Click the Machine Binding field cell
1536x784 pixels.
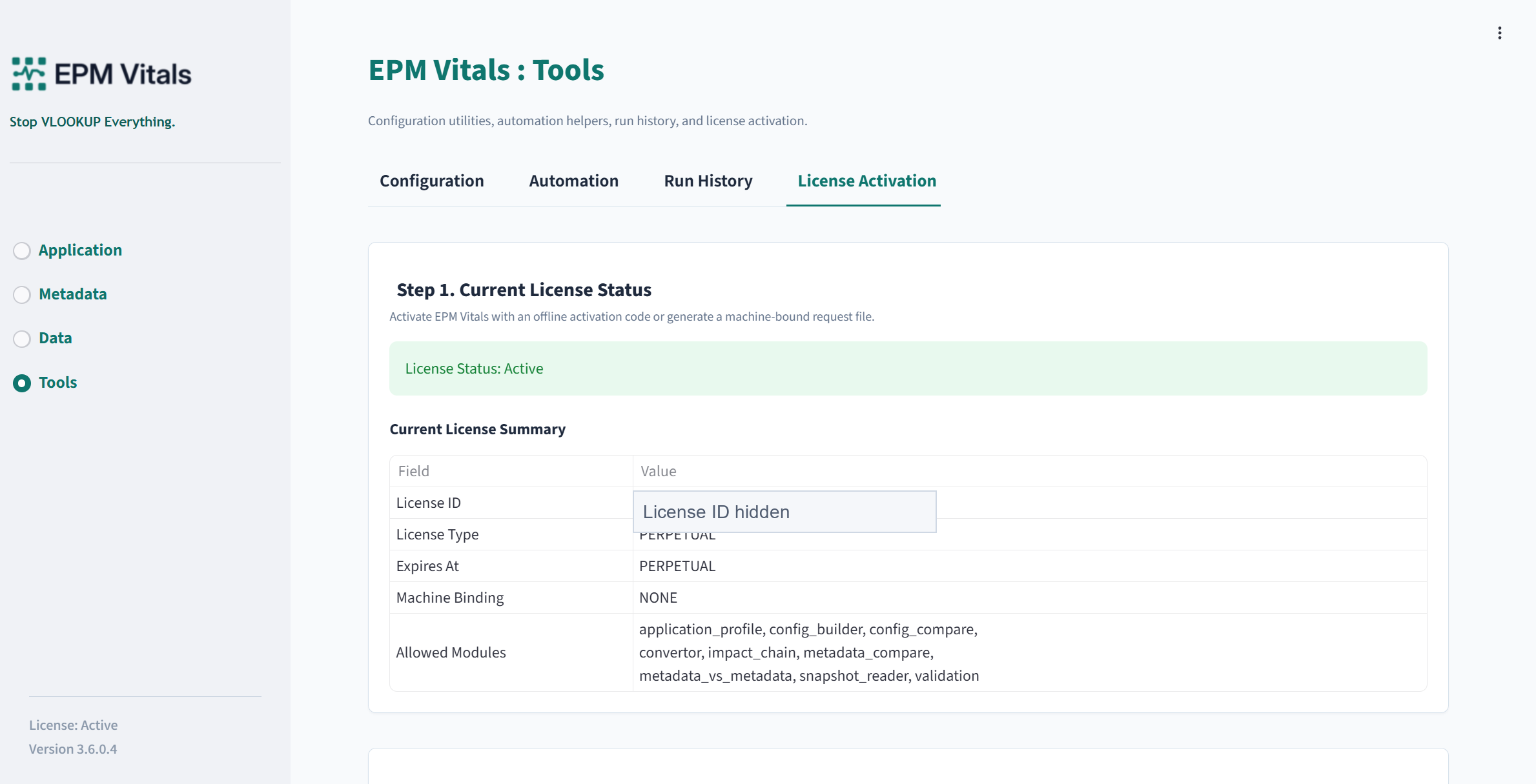(x=511, y=598)
